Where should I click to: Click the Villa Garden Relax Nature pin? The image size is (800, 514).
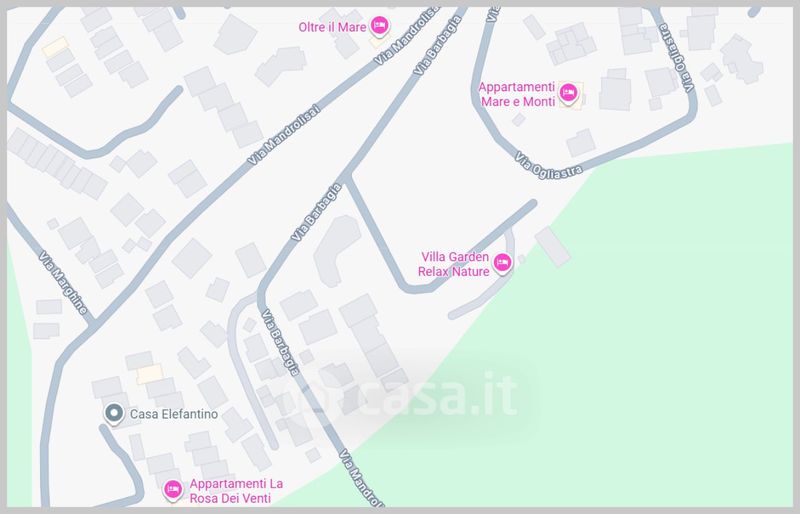503,263
